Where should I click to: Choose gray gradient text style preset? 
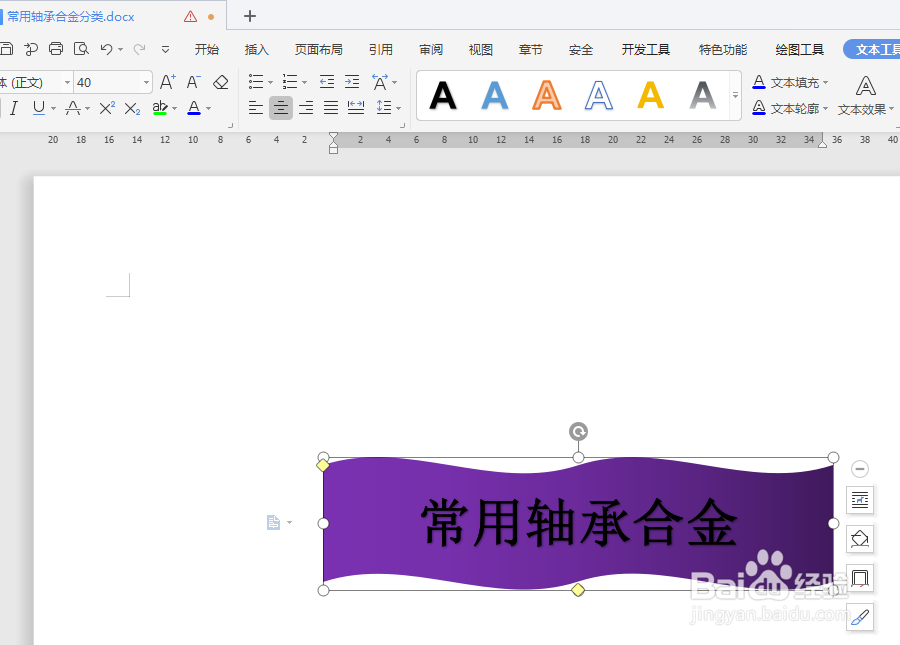[x=703, y=95]
